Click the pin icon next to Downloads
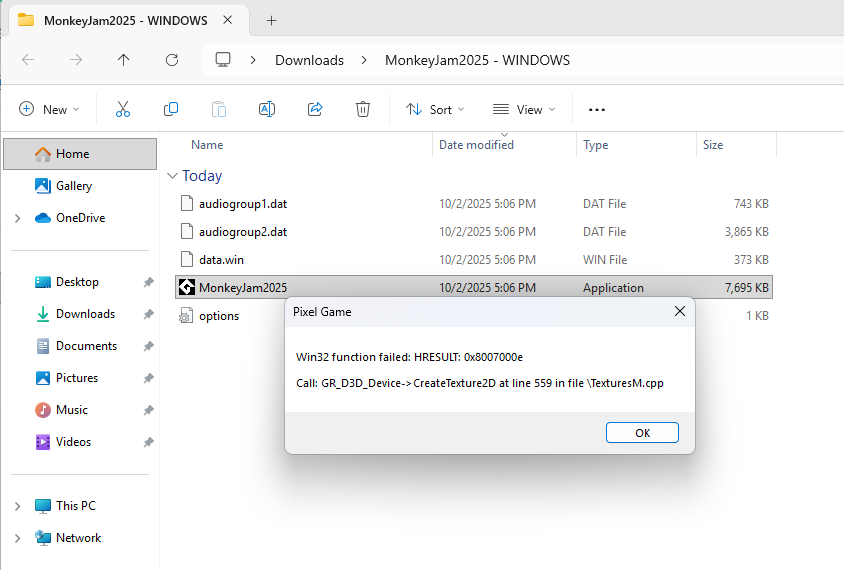The width and height of the screenshot is (844, 570). (x=149, y=314)
